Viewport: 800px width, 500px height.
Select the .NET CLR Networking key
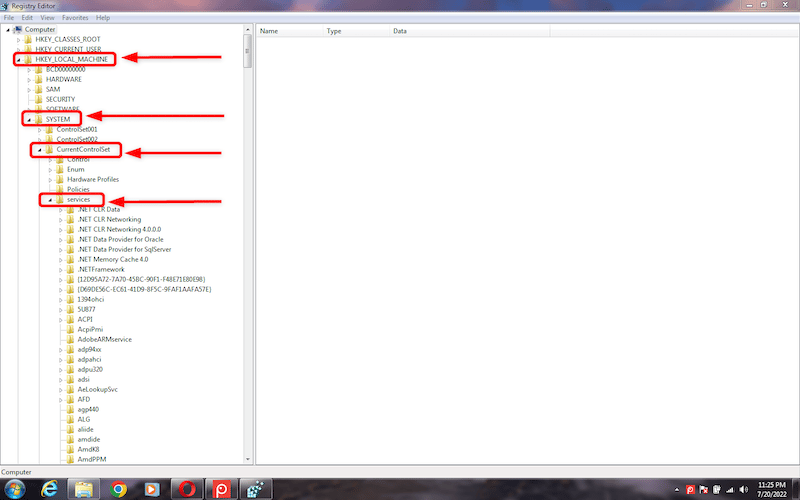(x=109, y=219)
